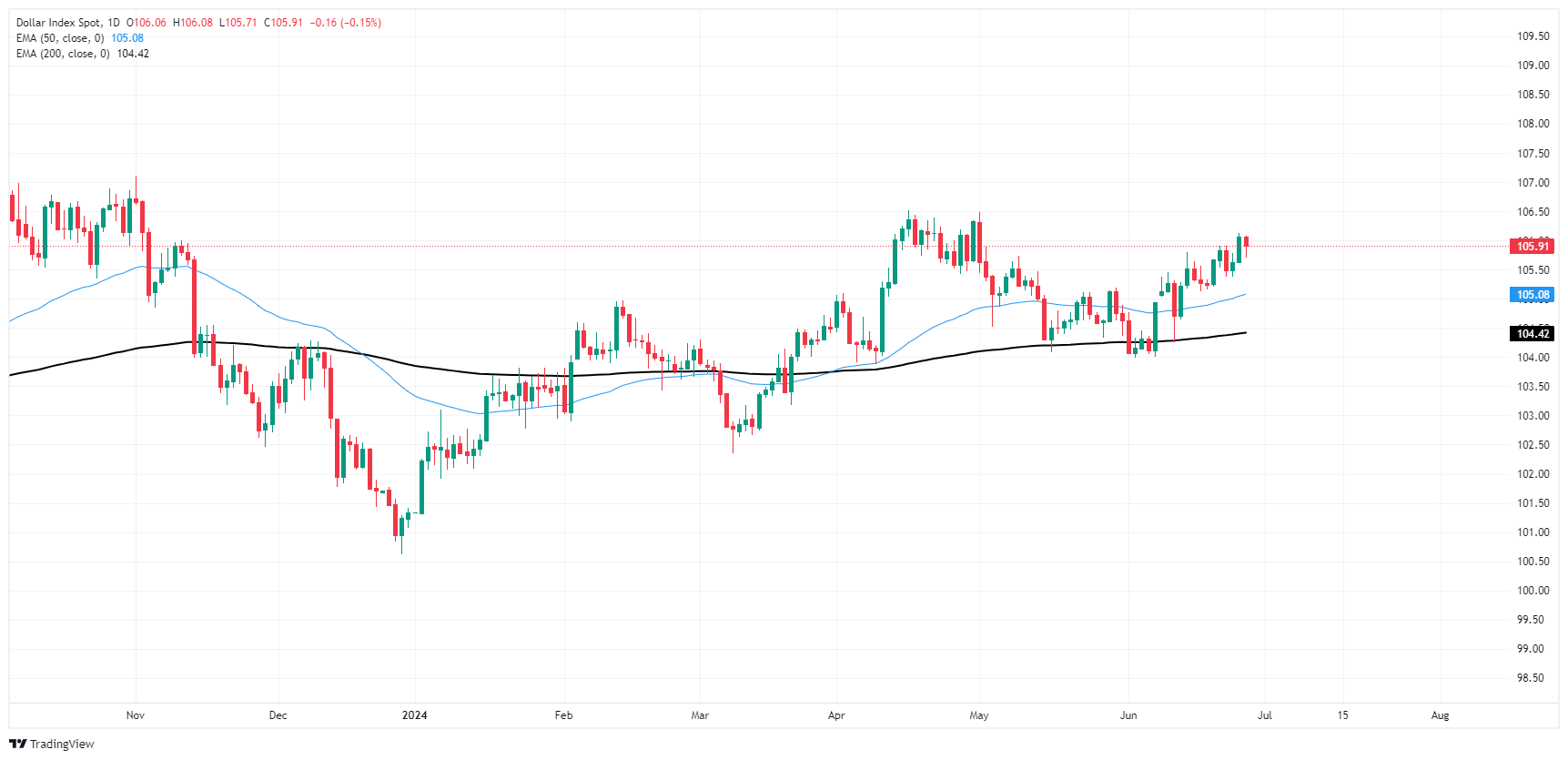The image size is (1568, 760).
Task: Click the blue 105.08 EMA price tag
Action: 1533,295
